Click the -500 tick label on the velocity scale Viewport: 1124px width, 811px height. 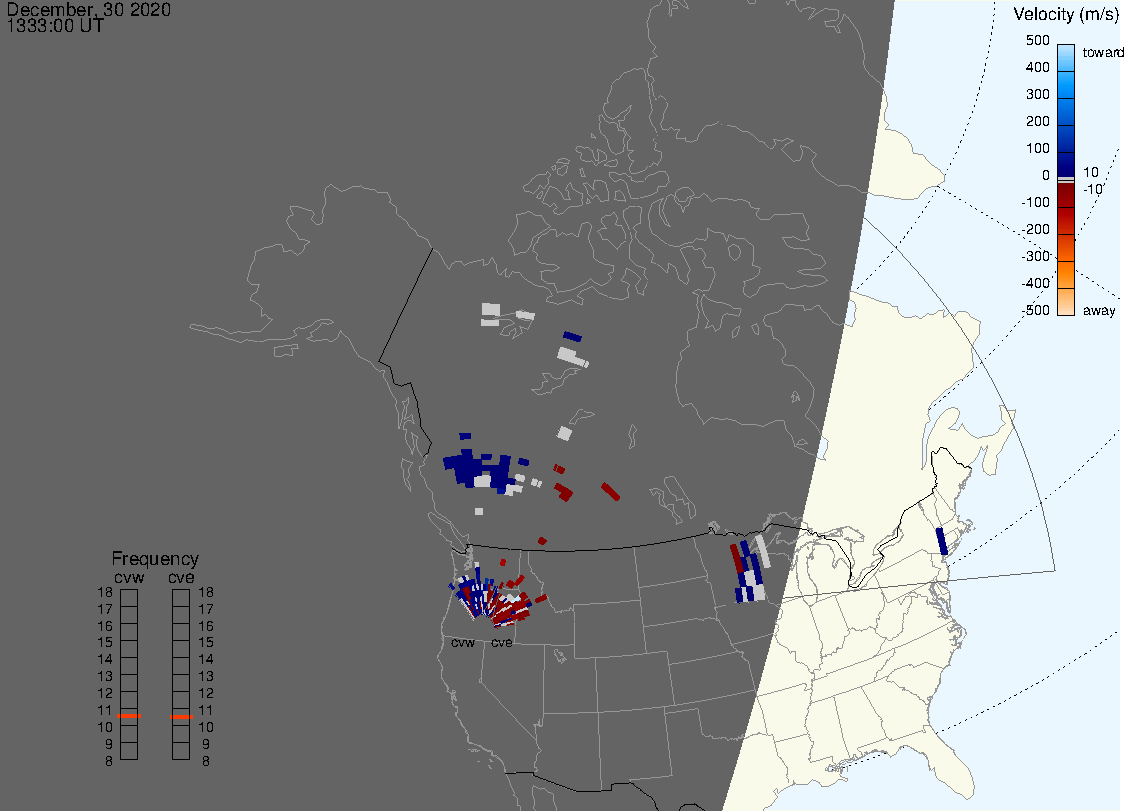pyautogui.click(x=1036, y=310)
